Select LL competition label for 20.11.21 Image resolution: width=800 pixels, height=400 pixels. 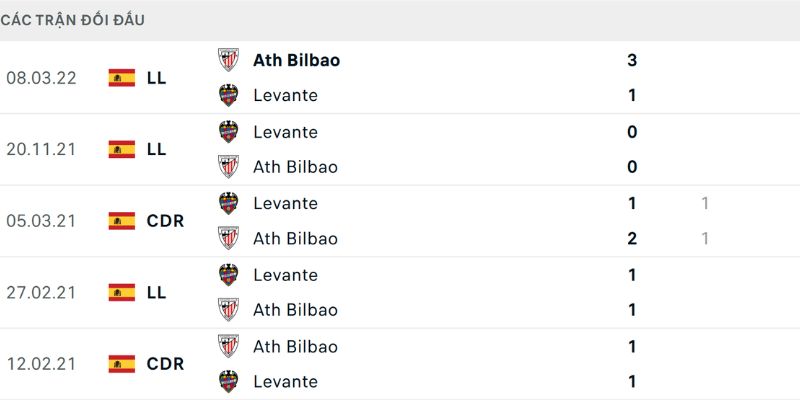[156, 150]
